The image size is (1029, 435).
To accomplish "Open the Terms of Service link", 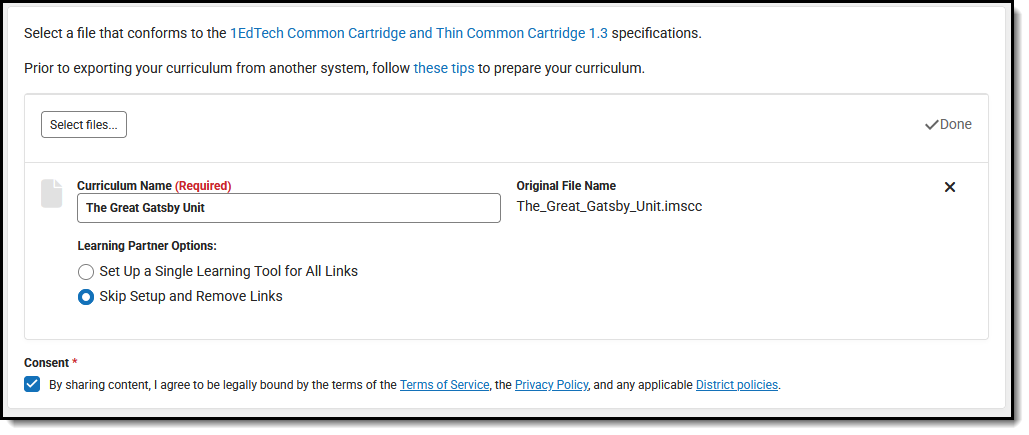I will coord(444,385).
